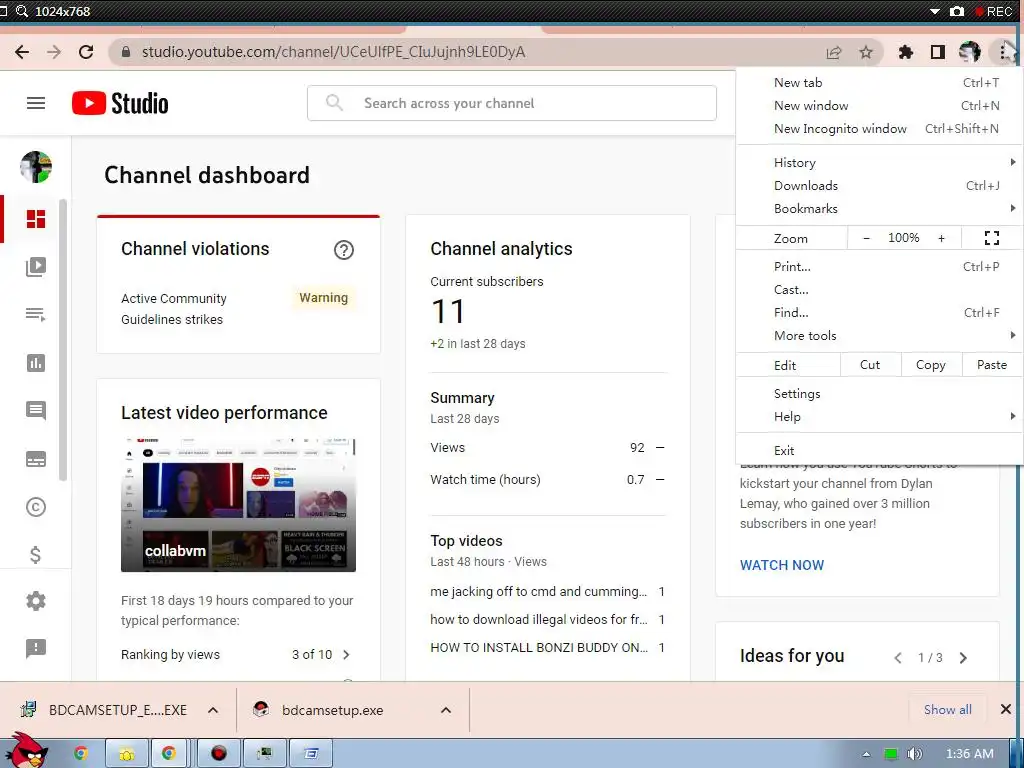This screenshot has width=1024, height=768.
Task: Open the Copyright sidebar icon
Action: [x=36, y=507]
